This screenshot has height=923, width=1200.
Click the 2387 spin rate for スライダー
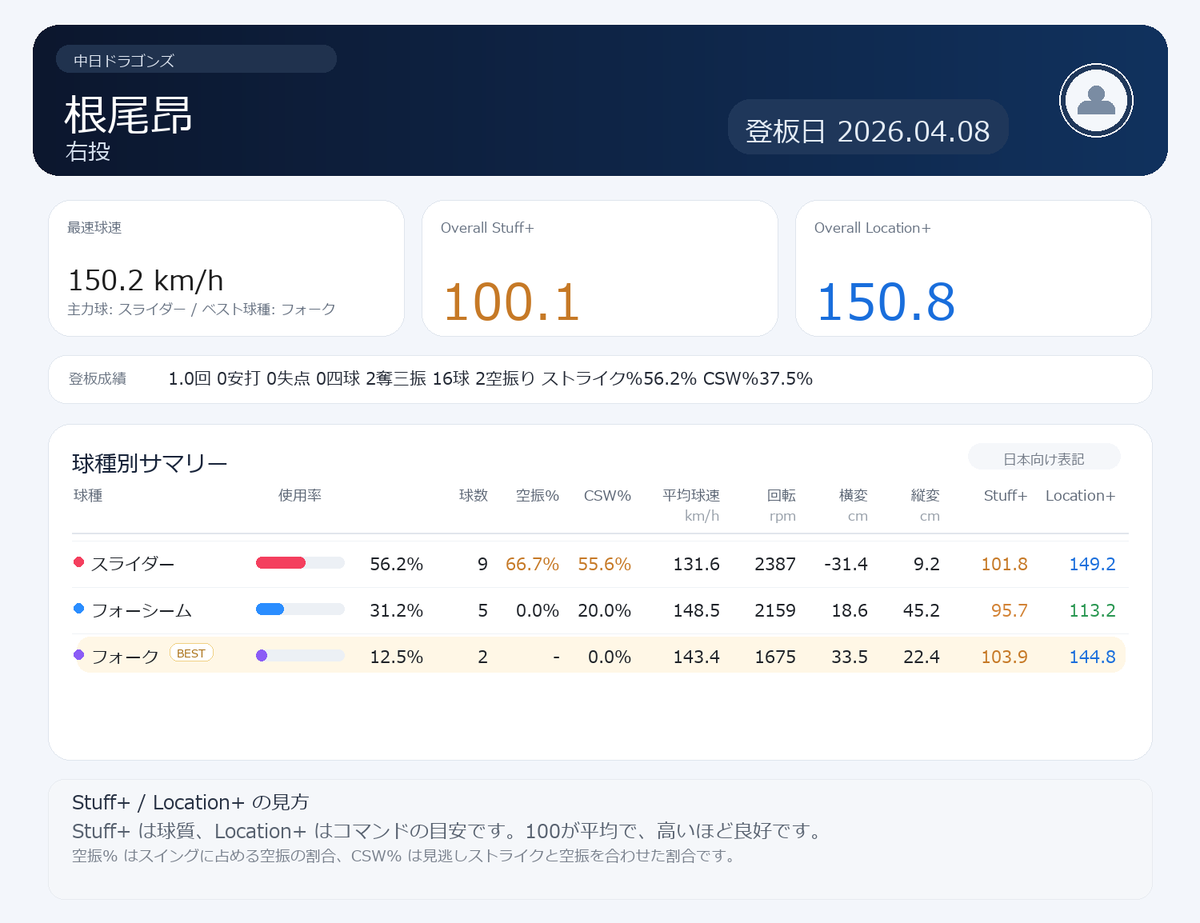tap(775, 564)
